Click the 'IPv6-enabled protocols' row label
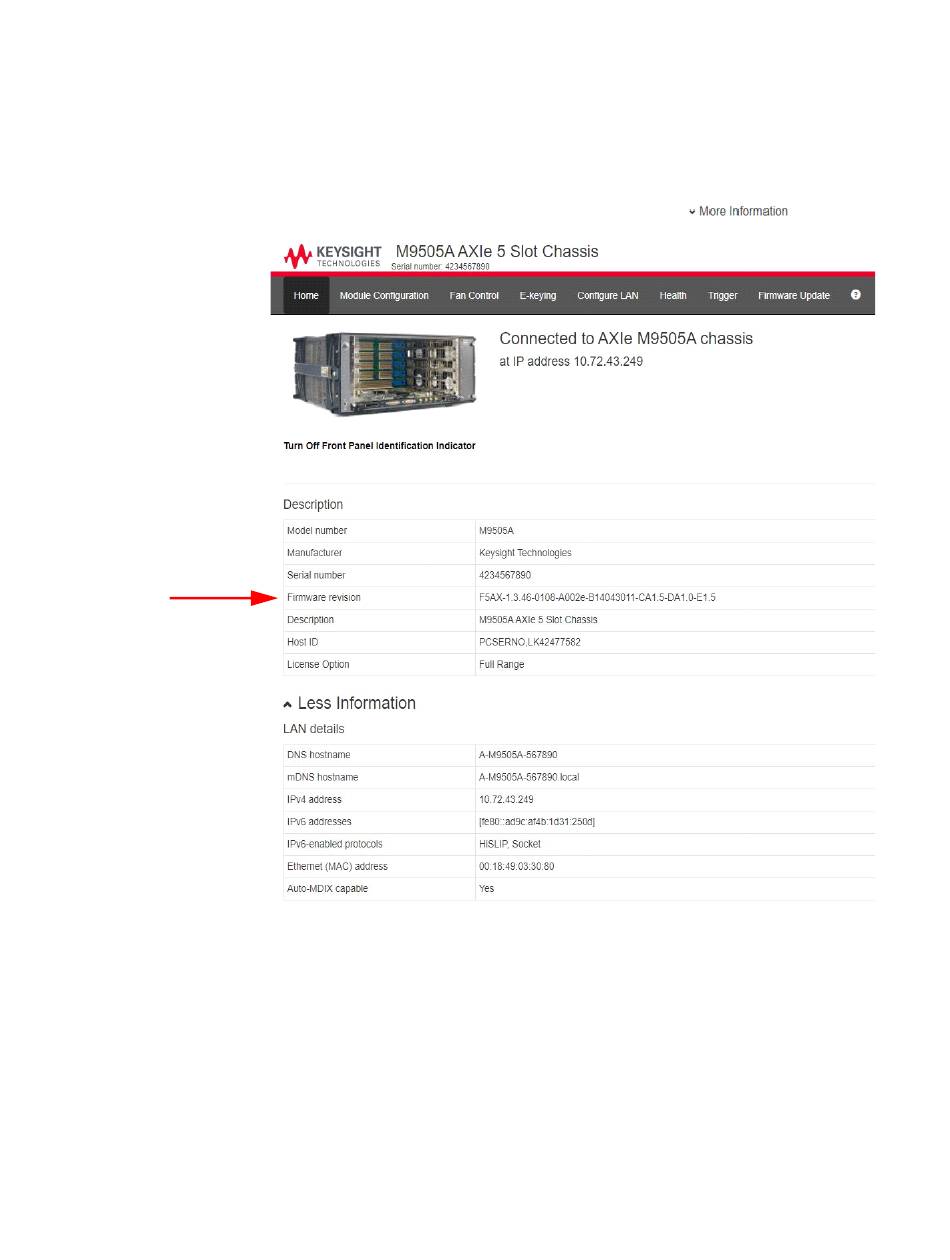This screenshot has height=1260, width=950. [335, 844]
